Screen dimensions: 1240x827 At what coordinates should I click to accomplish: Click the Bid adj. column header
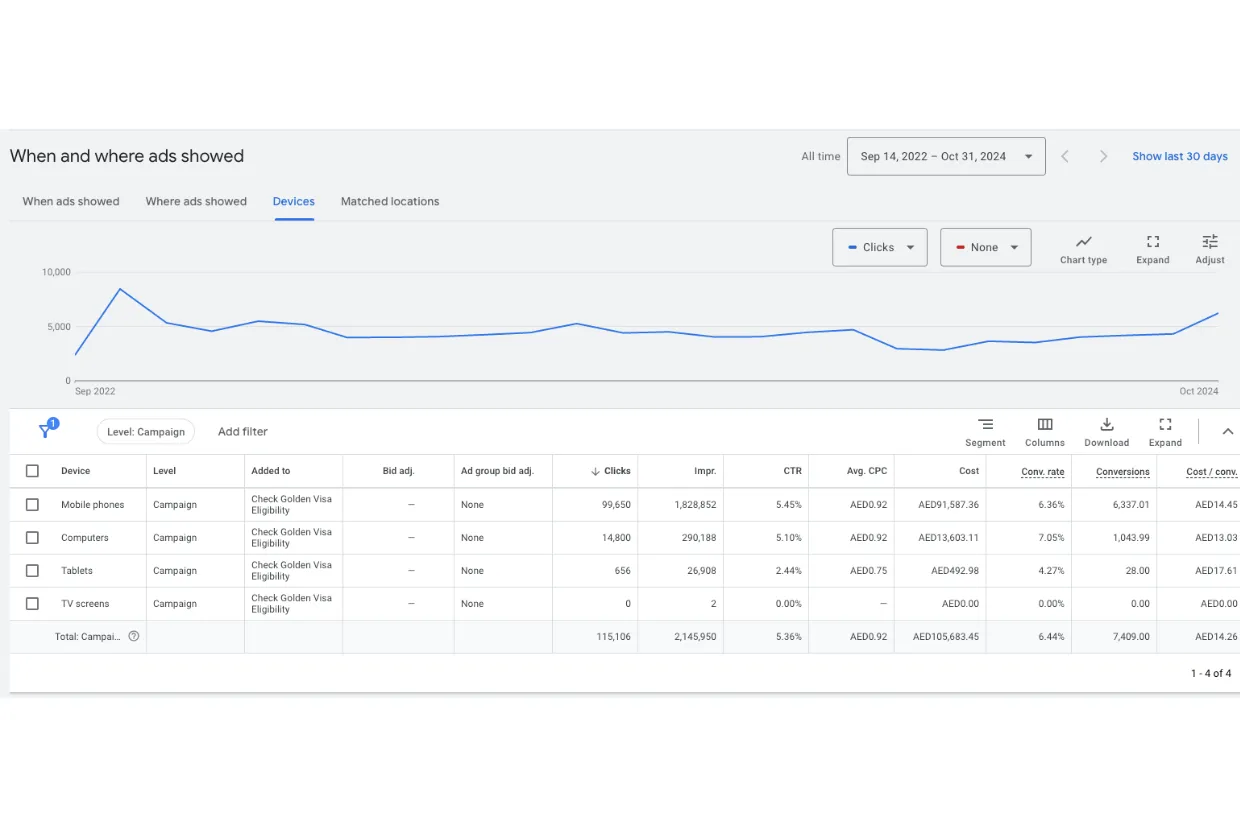(398, 471)
